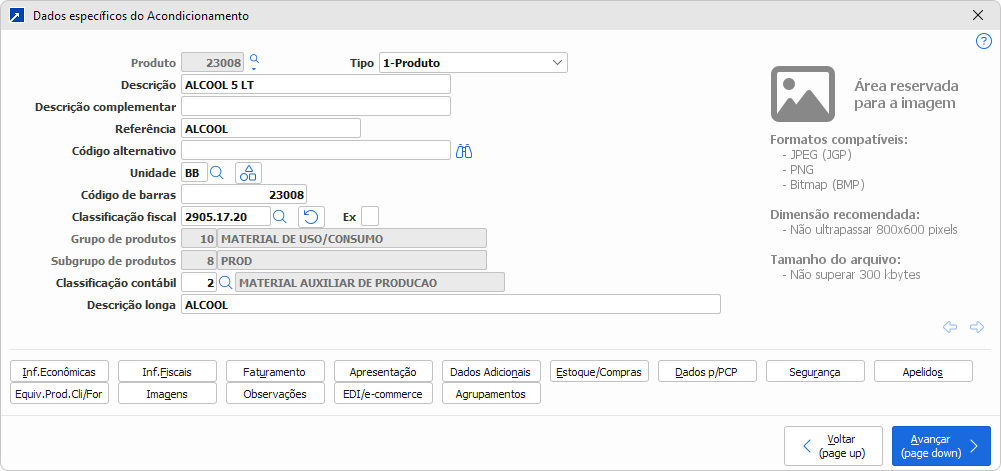Screen dimensions: 1001x471
Task: Open the Estoque/Compras section
Action: 599,372
